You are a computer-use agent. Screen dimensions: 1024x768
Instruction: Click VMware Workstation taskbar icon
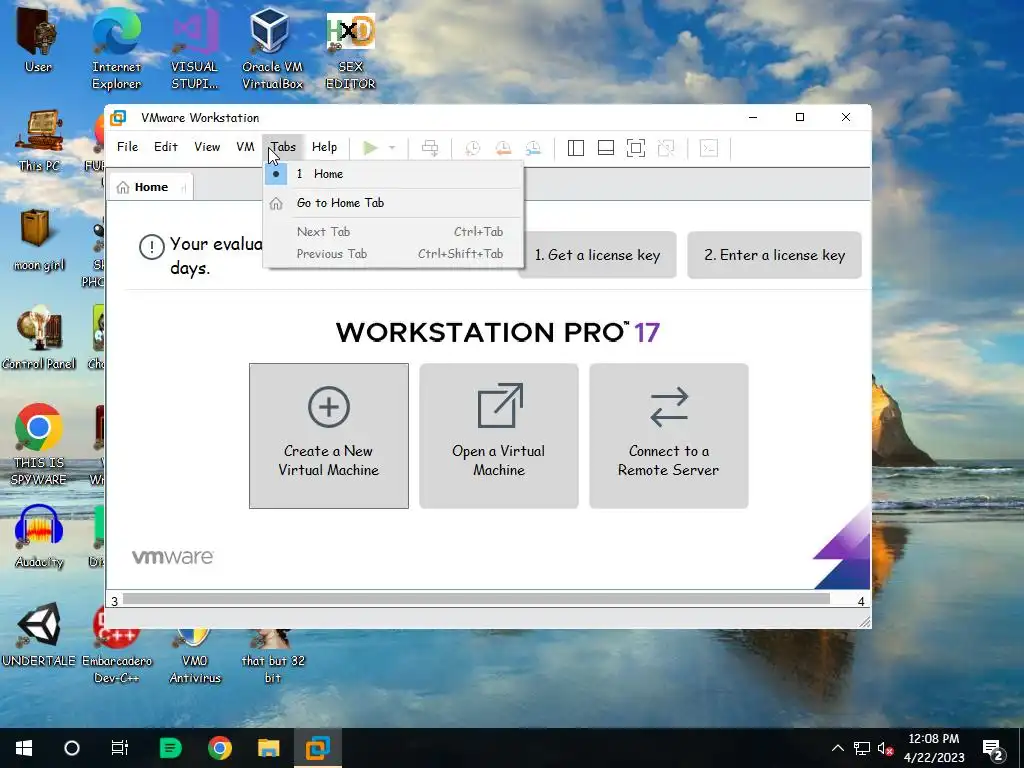(x=318, y=748)
